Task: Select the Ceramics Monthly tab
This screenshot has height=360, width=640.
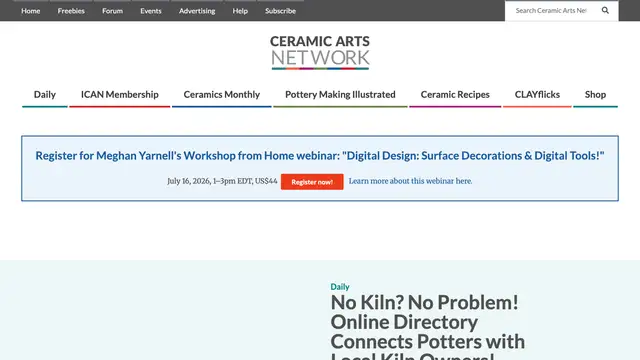Action: click(x=222, y=95)
